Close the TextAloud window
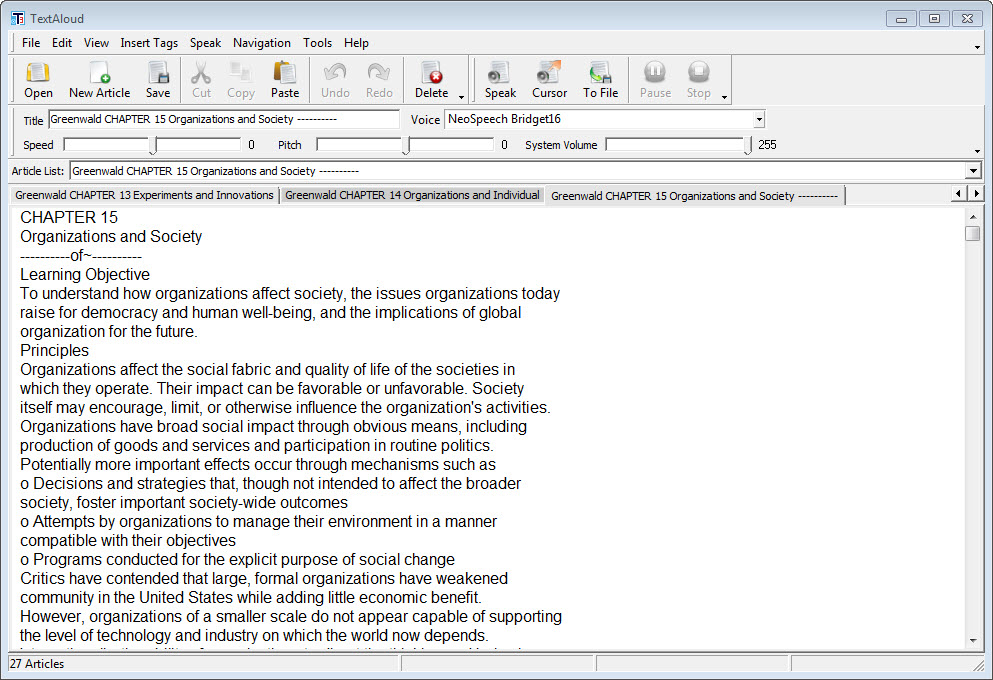Viewport: 993px width, 680px height. point(967,19)
